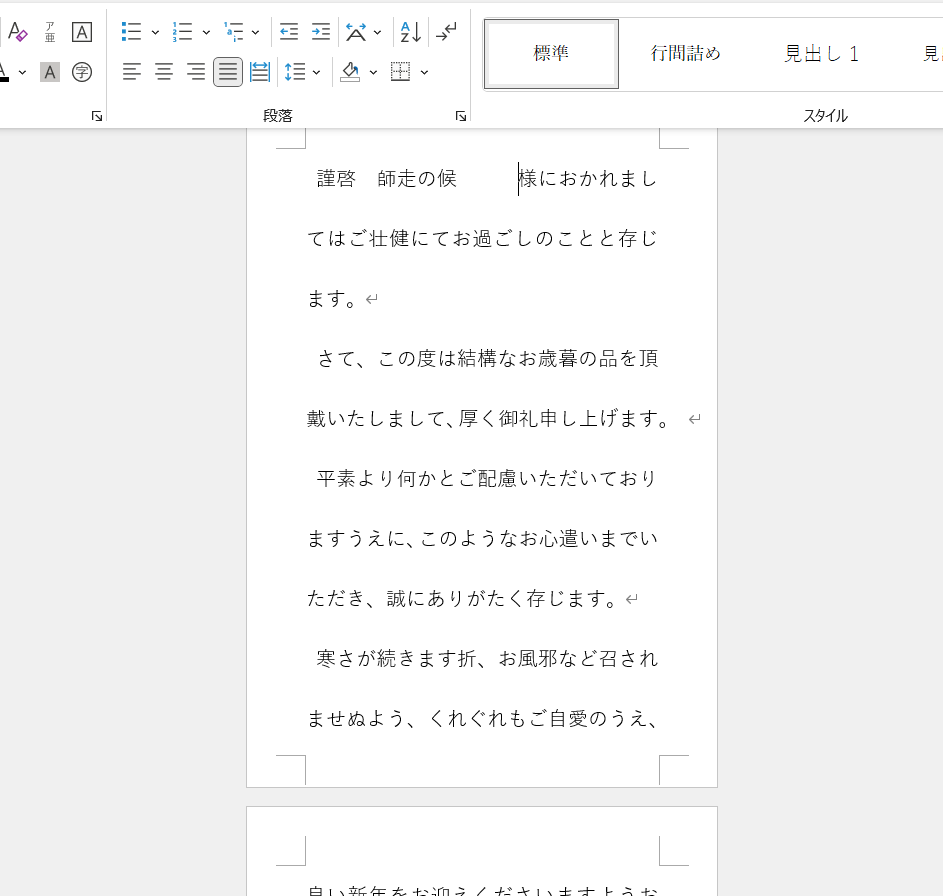Click the Clear All Formatting icon
Image resolution: width=943 pixels, height=896 pixels.
tap(17, 32)
